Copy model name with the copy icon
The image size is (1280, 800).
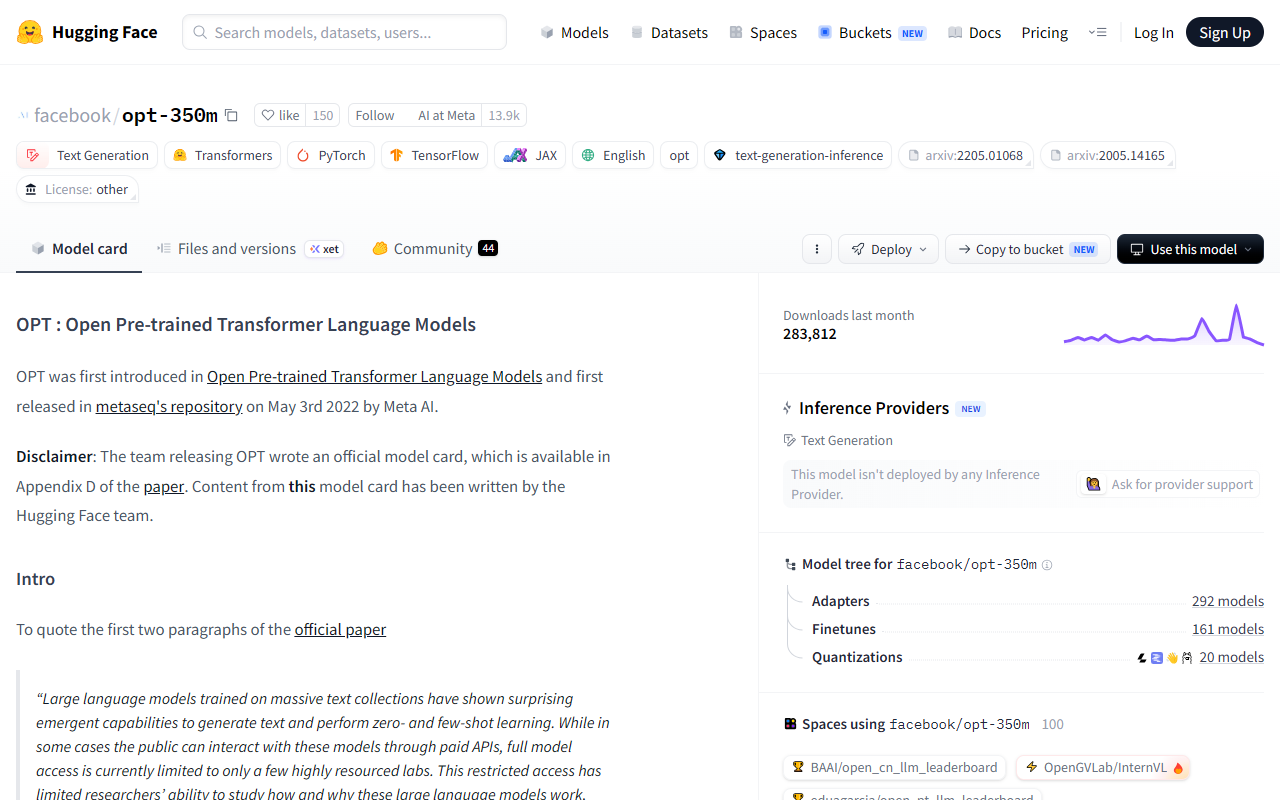tap(231, 115)
